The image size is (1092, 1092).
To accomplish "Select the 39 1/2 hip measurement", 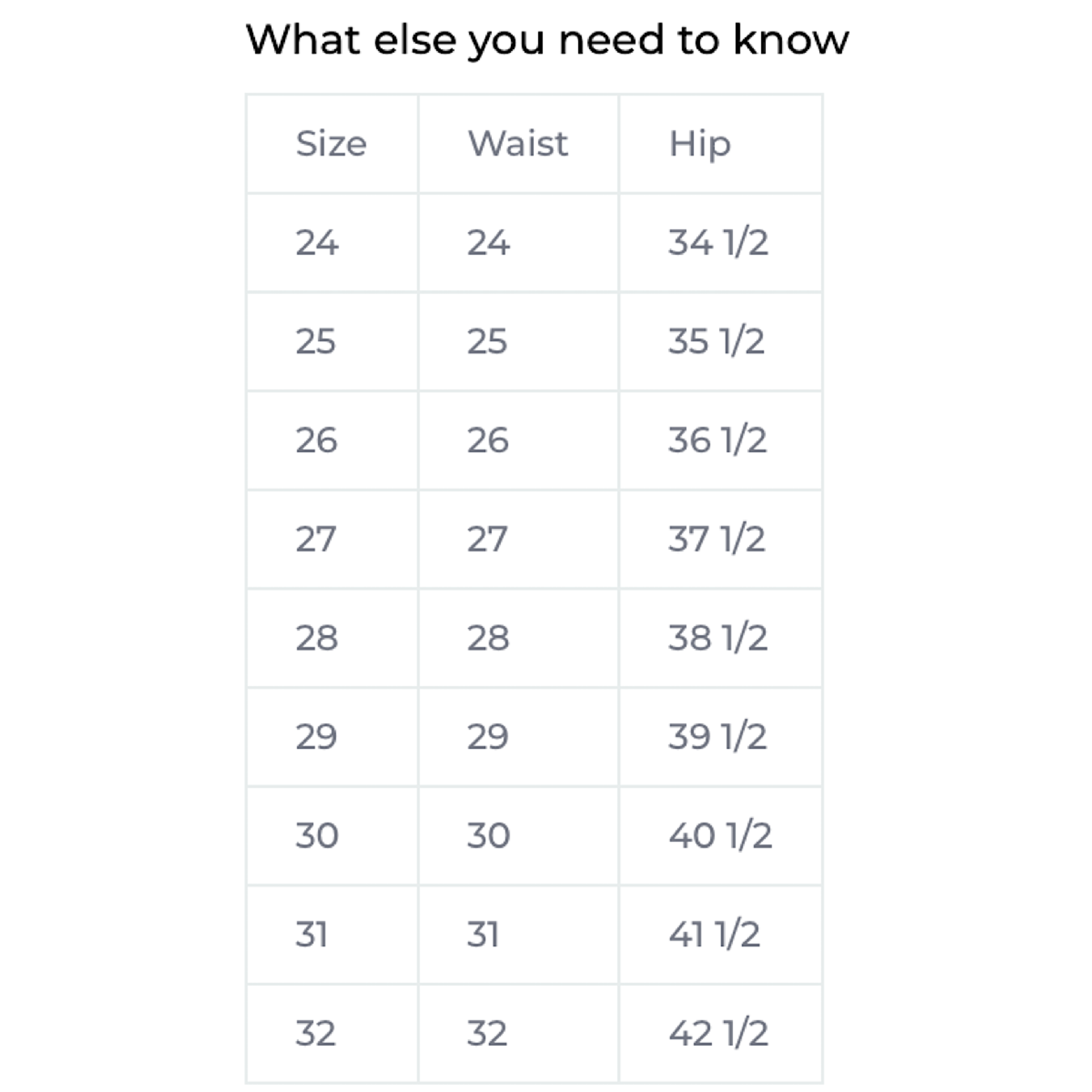I will point(717,736).
